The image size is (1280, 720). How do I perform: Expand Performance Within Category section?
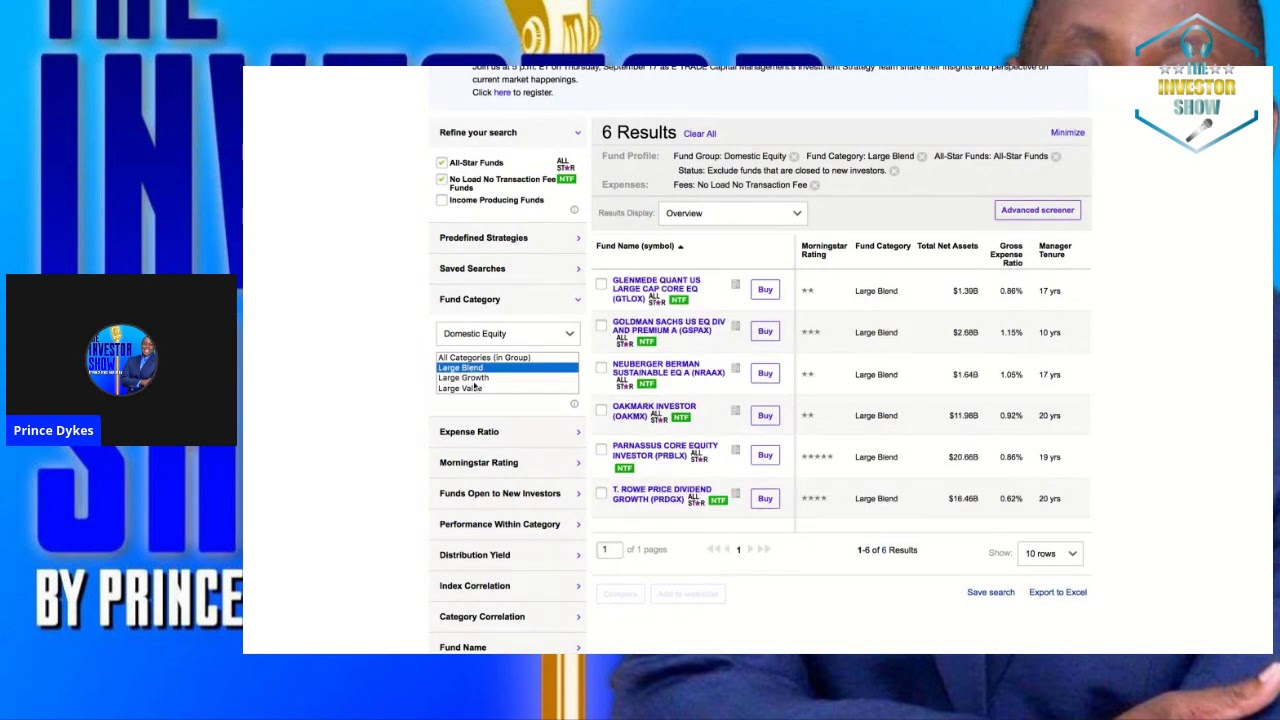point(509,524)
